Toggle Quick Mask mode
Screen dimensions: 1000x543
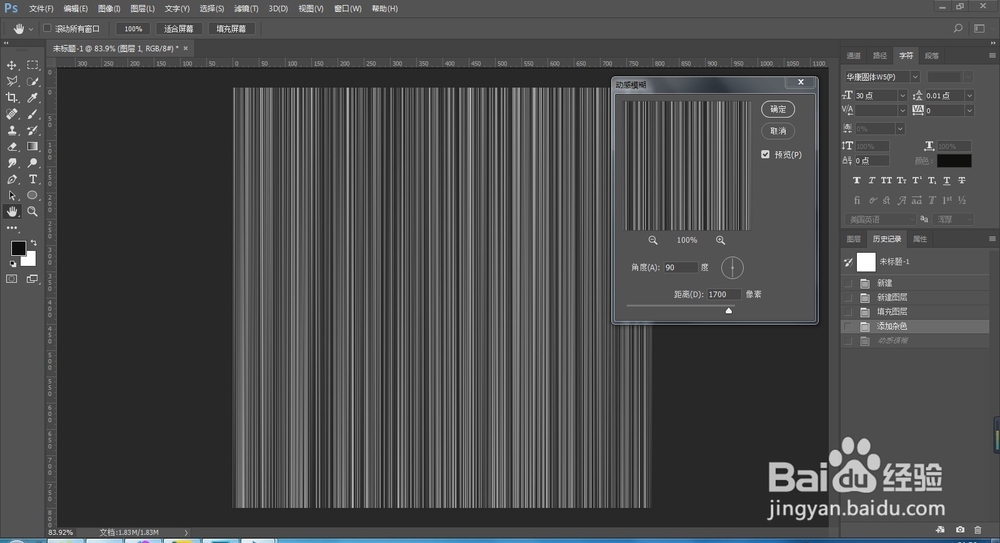tap(11, 279)
